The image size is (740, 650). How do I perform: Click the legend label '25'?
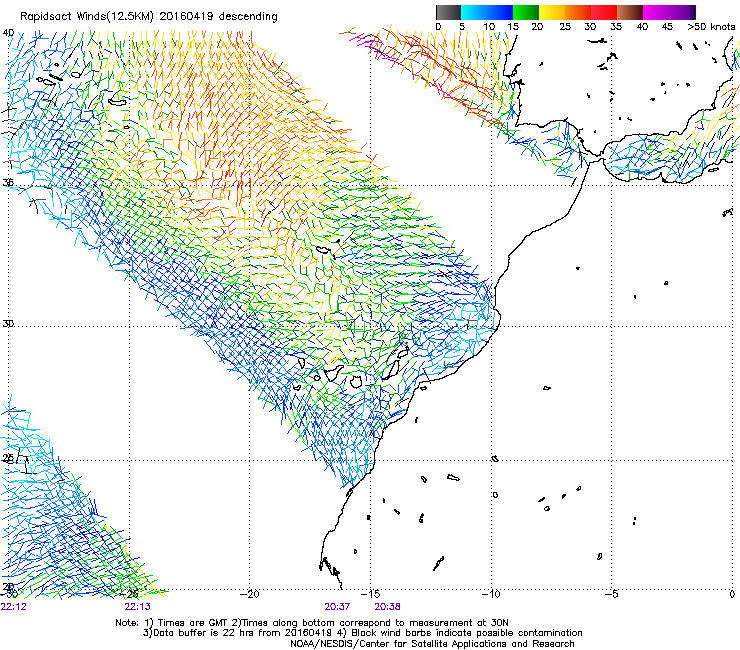point(565,27)
